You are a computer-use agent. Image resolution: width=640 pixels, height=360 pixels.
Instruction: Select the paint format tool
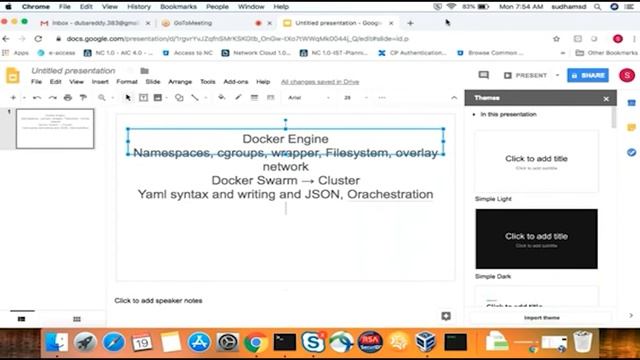click(83, 98)
